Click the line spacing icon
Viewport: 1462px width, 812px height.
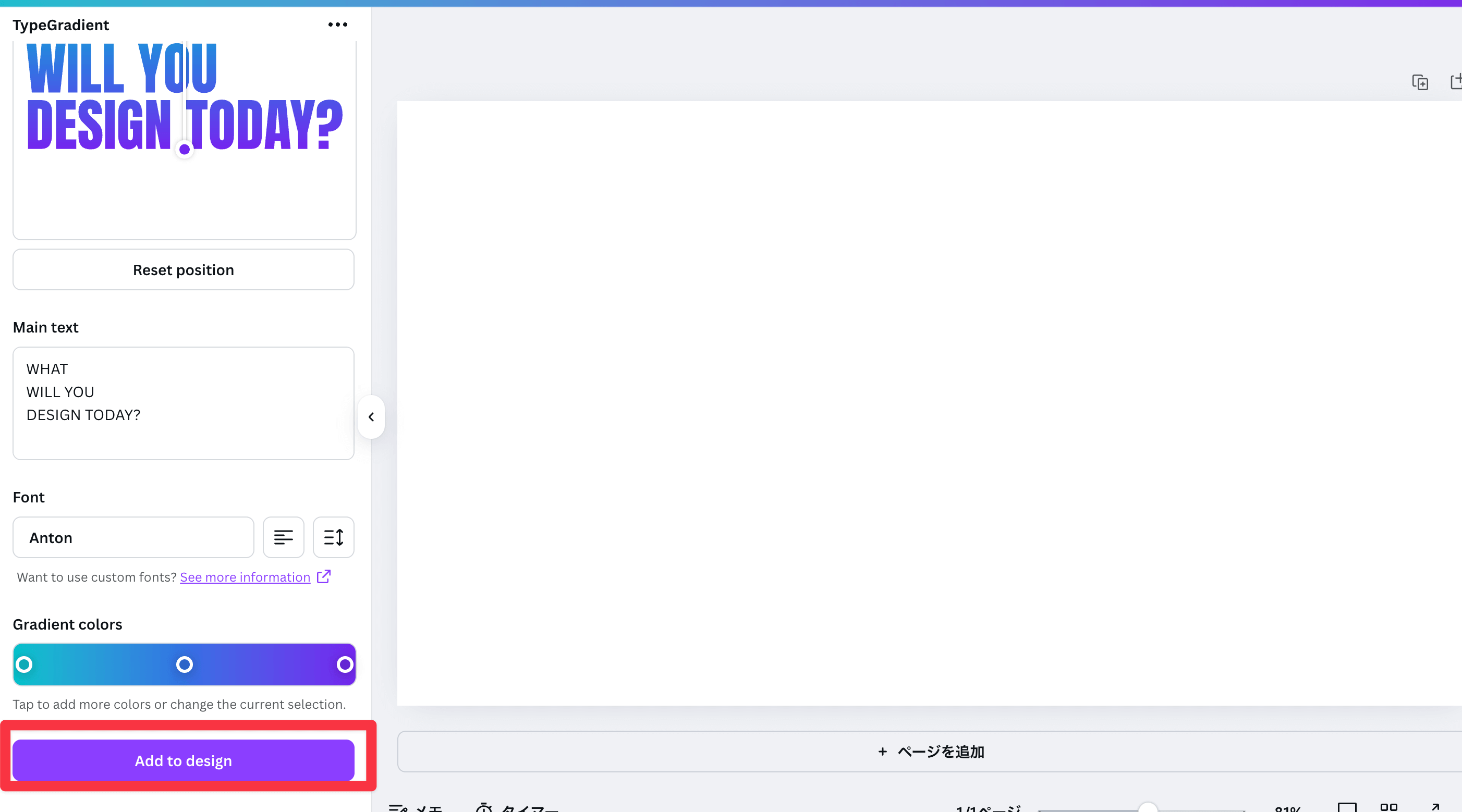(333, 537)
